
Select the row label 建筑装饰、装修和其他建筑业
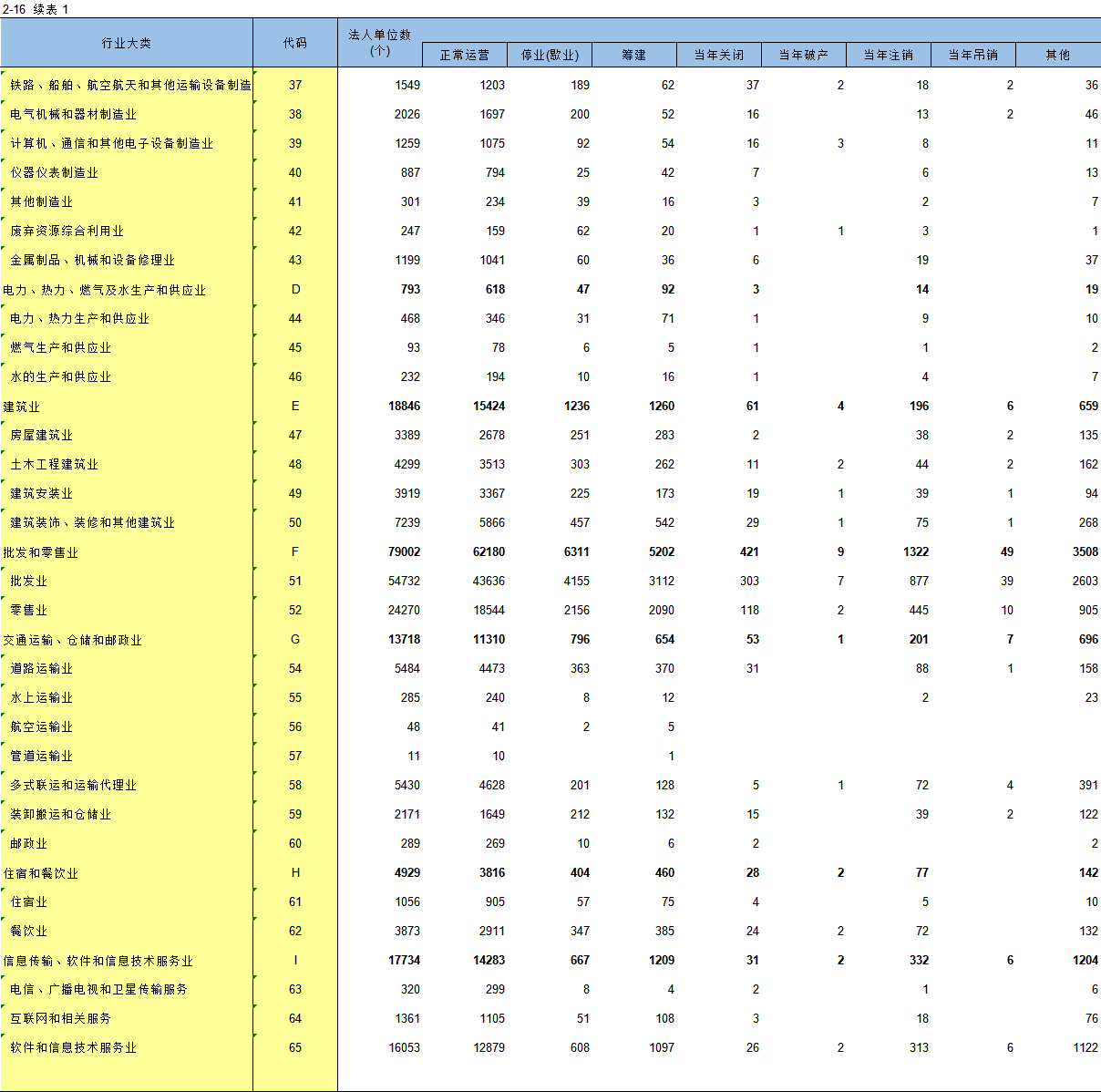(92, 522)
